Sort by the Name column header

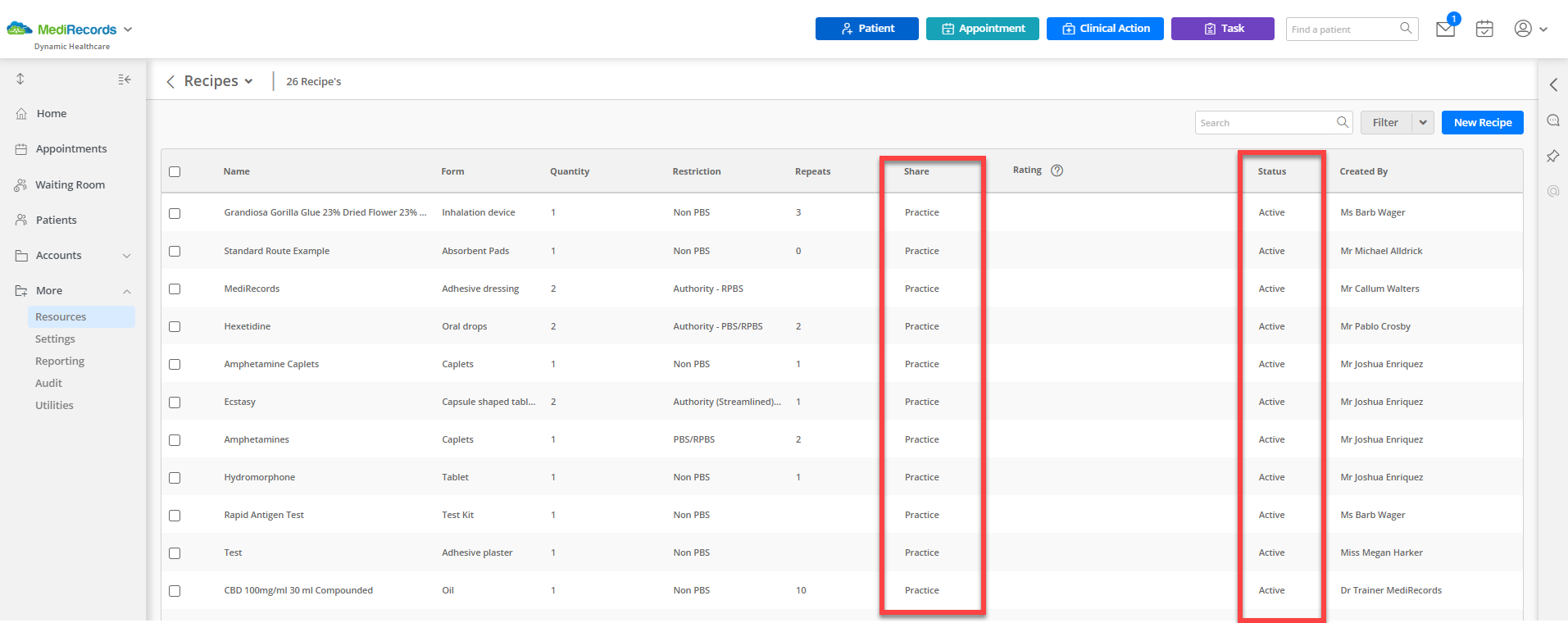pos(237,171)
